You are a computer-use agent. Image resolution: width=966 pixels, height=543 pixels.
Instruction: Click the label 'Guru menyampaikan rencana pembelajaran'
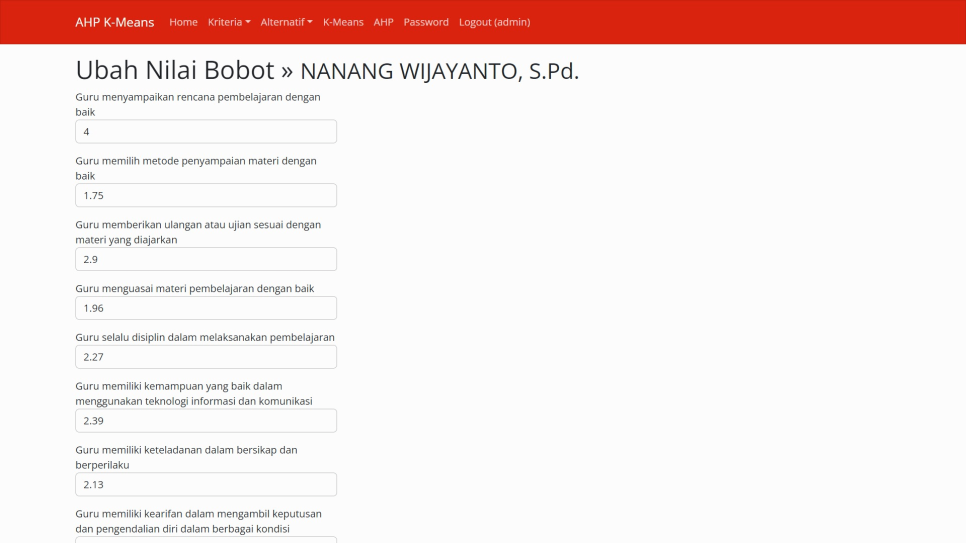pos(197,98)
